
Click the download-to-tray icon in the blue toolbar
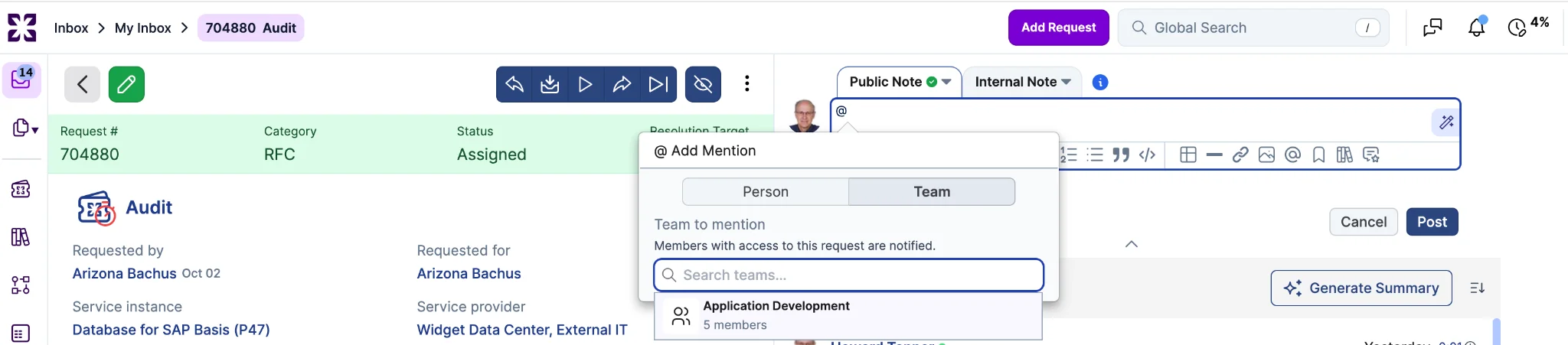(550, 84)
